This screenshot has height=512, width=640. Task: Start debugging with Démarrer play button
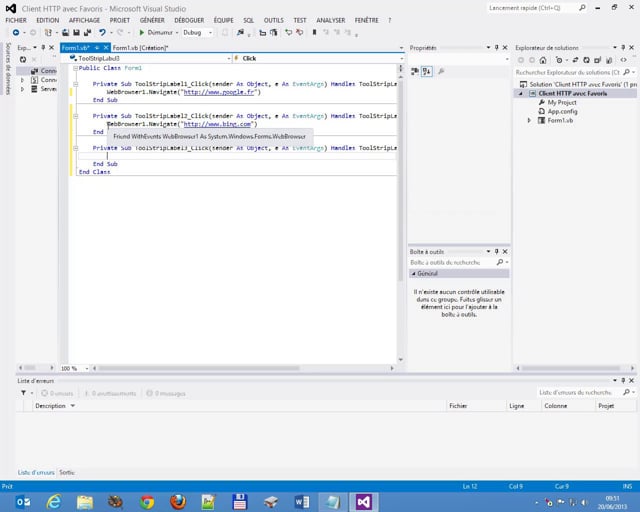coord(156,32)
